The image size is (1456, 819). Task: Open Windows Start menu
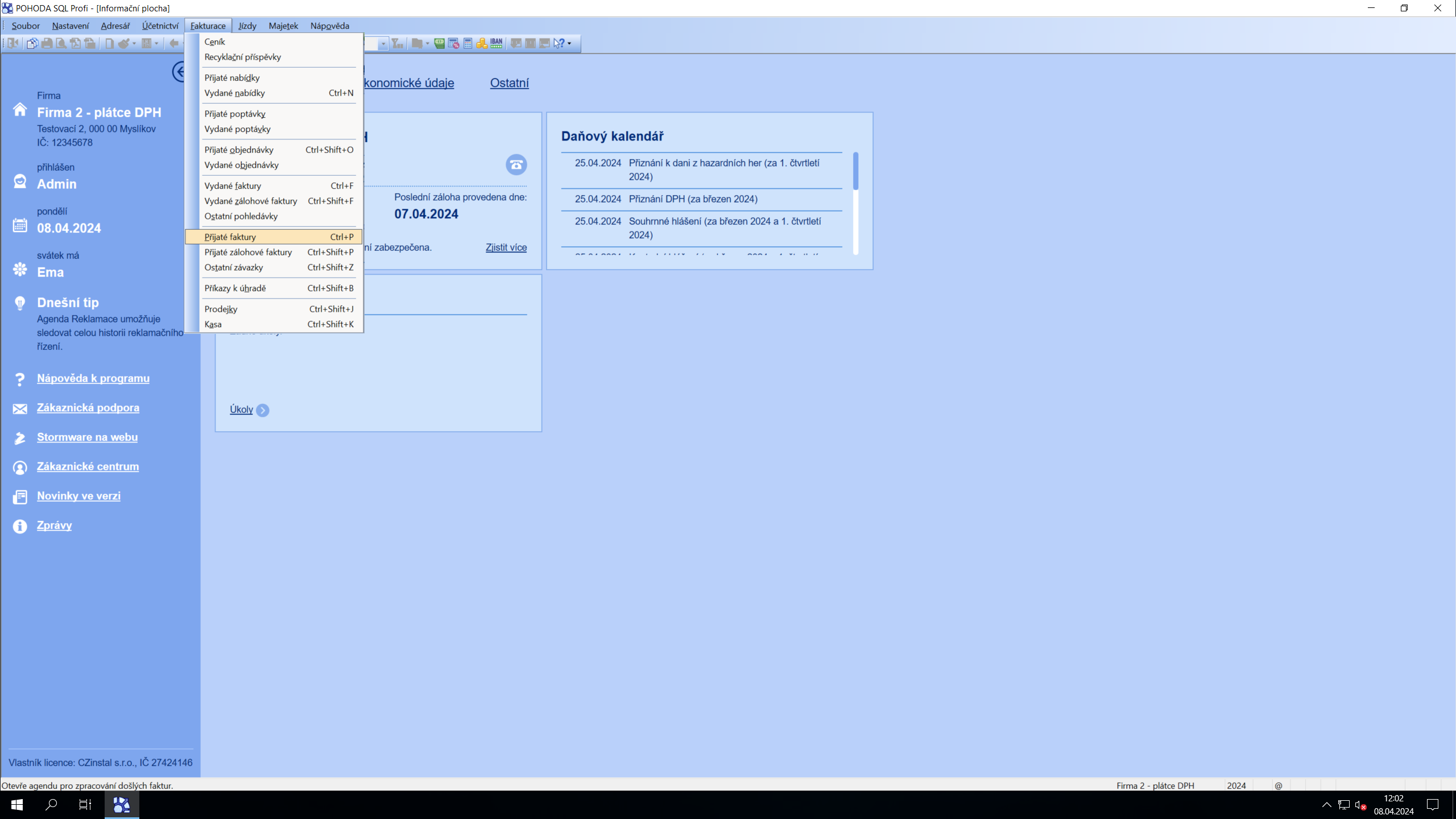(x=17, y=805)
